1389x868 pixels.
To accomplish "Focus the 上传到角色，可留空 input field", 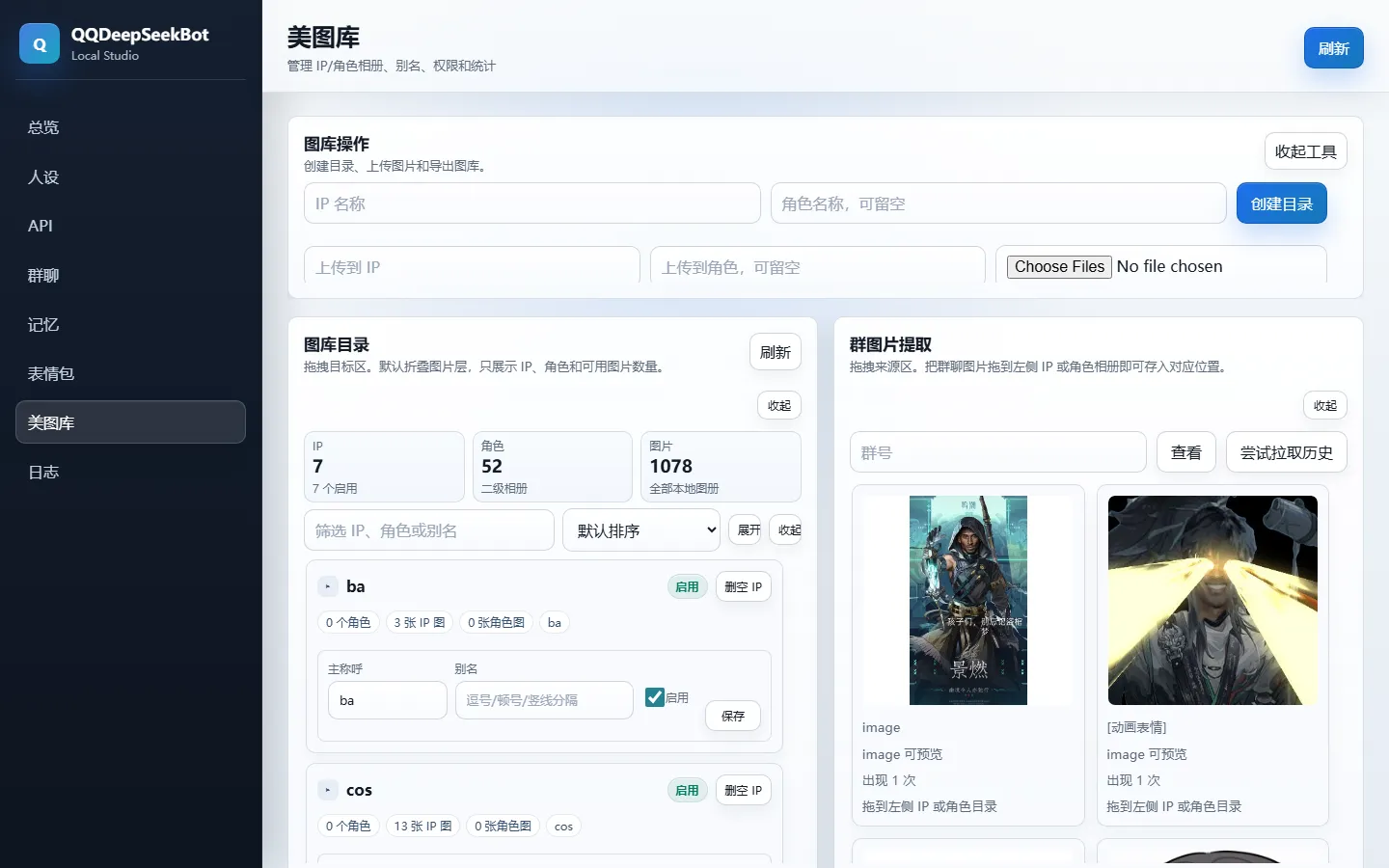I will pos(818,265).
